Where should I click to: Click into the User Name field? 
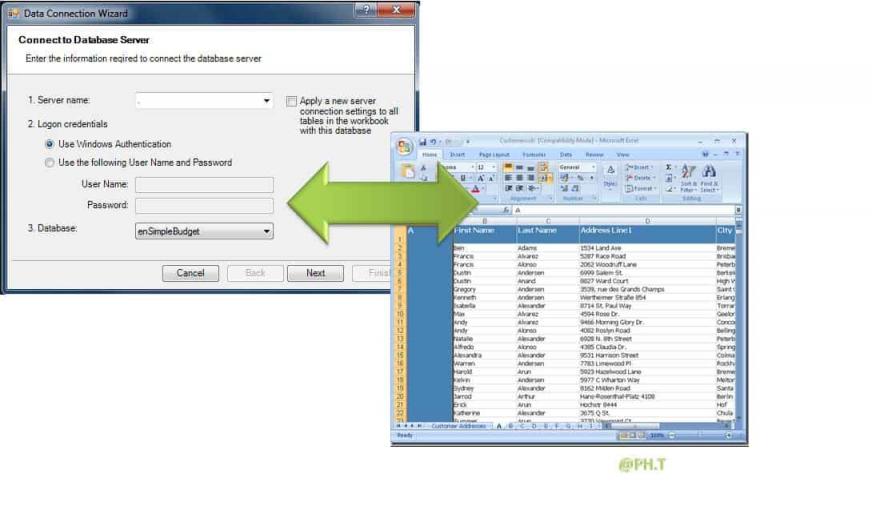204,185
